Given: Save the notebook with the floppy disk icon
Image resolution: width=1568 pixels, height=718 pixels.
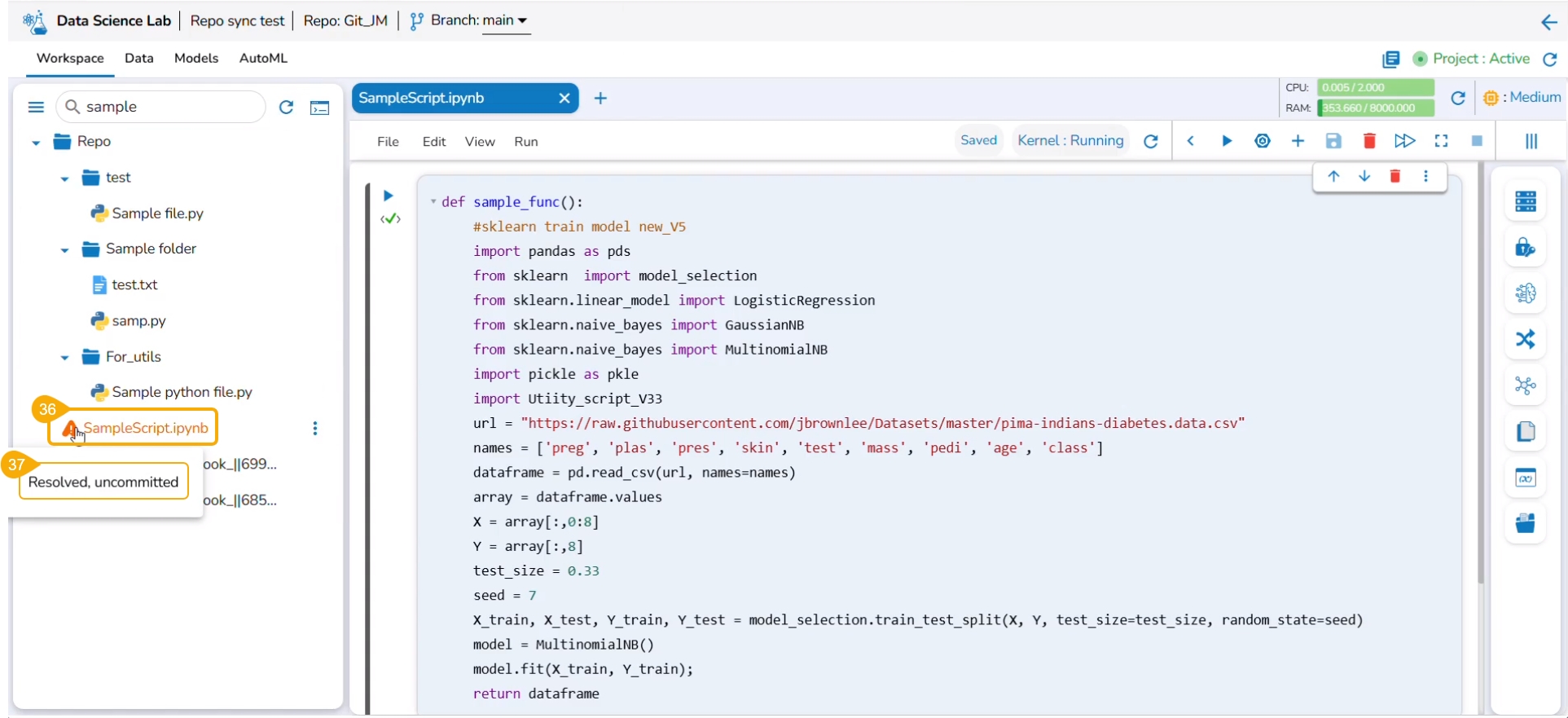Looking at the screenshot, I should [1333, 141].
